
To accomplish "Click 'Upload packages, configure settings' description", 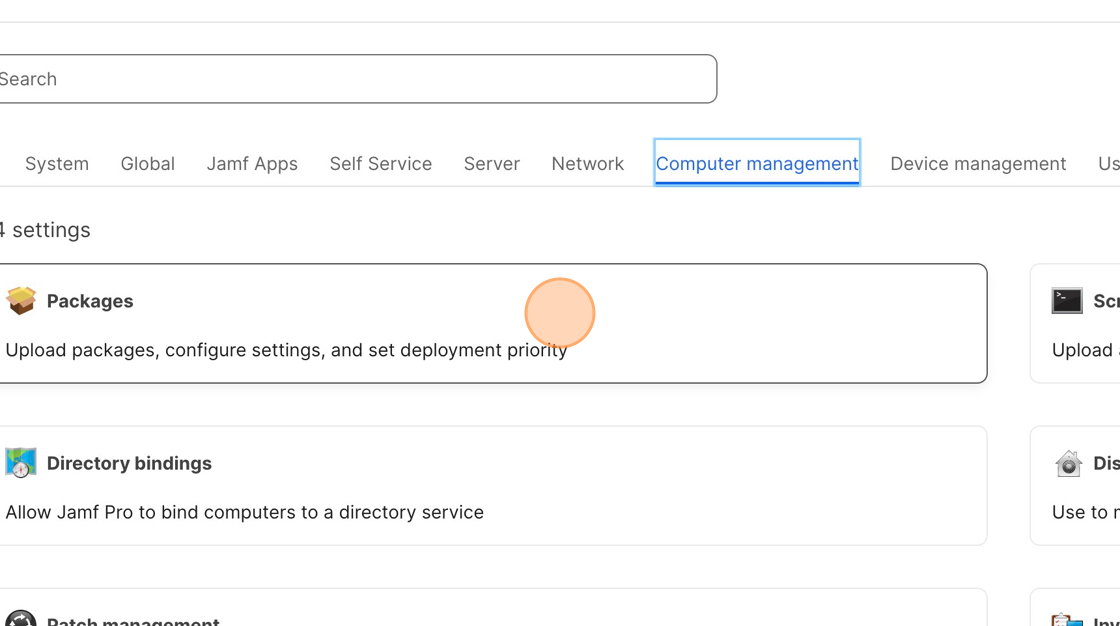I will (286, 350).
